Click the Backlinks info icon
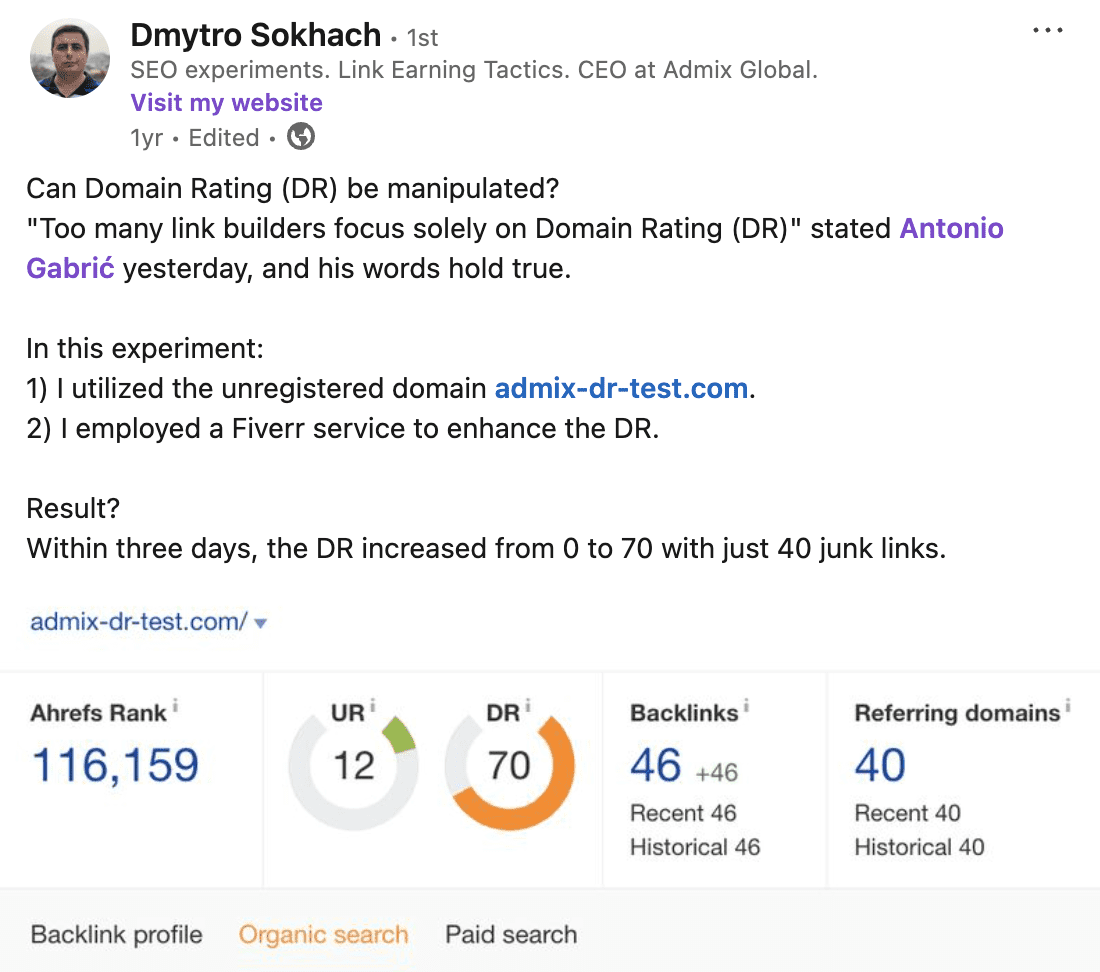 click(x=746, y=705)
